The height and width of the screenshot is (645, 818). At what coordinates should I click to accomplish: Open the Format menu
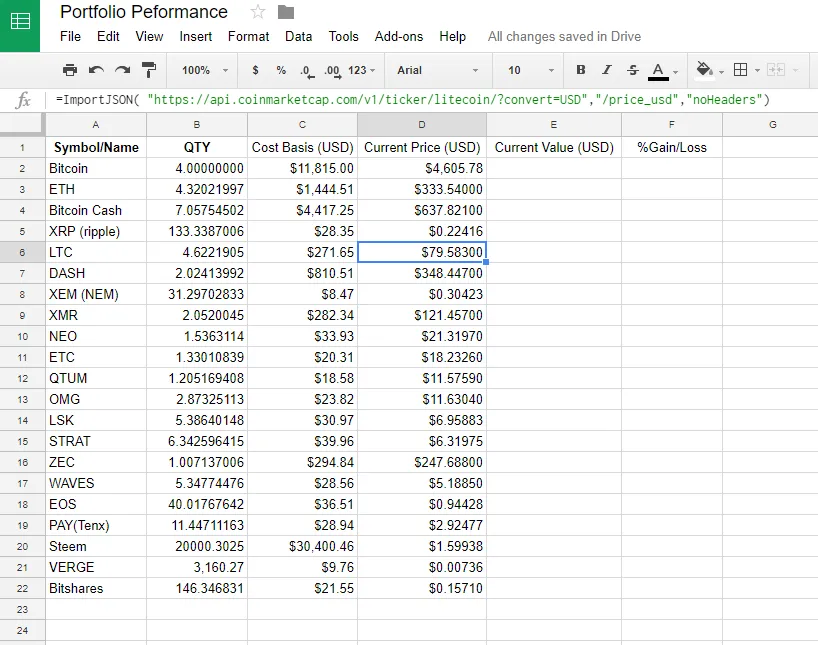pos(248,37)
